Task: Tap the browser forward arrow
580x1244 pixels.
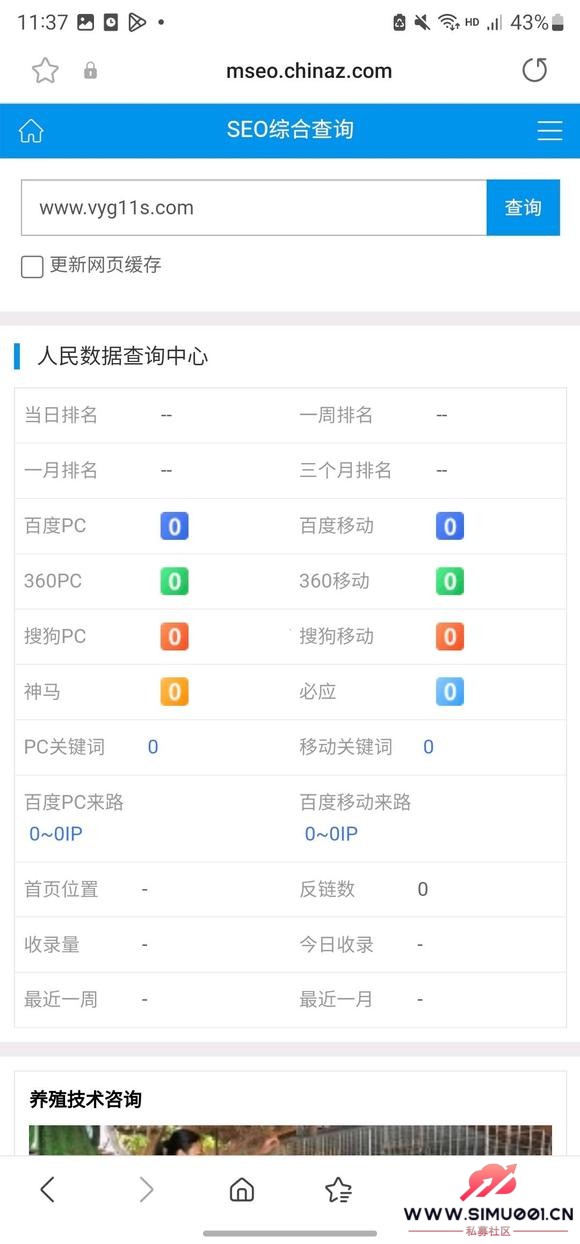Action: 146,1189
